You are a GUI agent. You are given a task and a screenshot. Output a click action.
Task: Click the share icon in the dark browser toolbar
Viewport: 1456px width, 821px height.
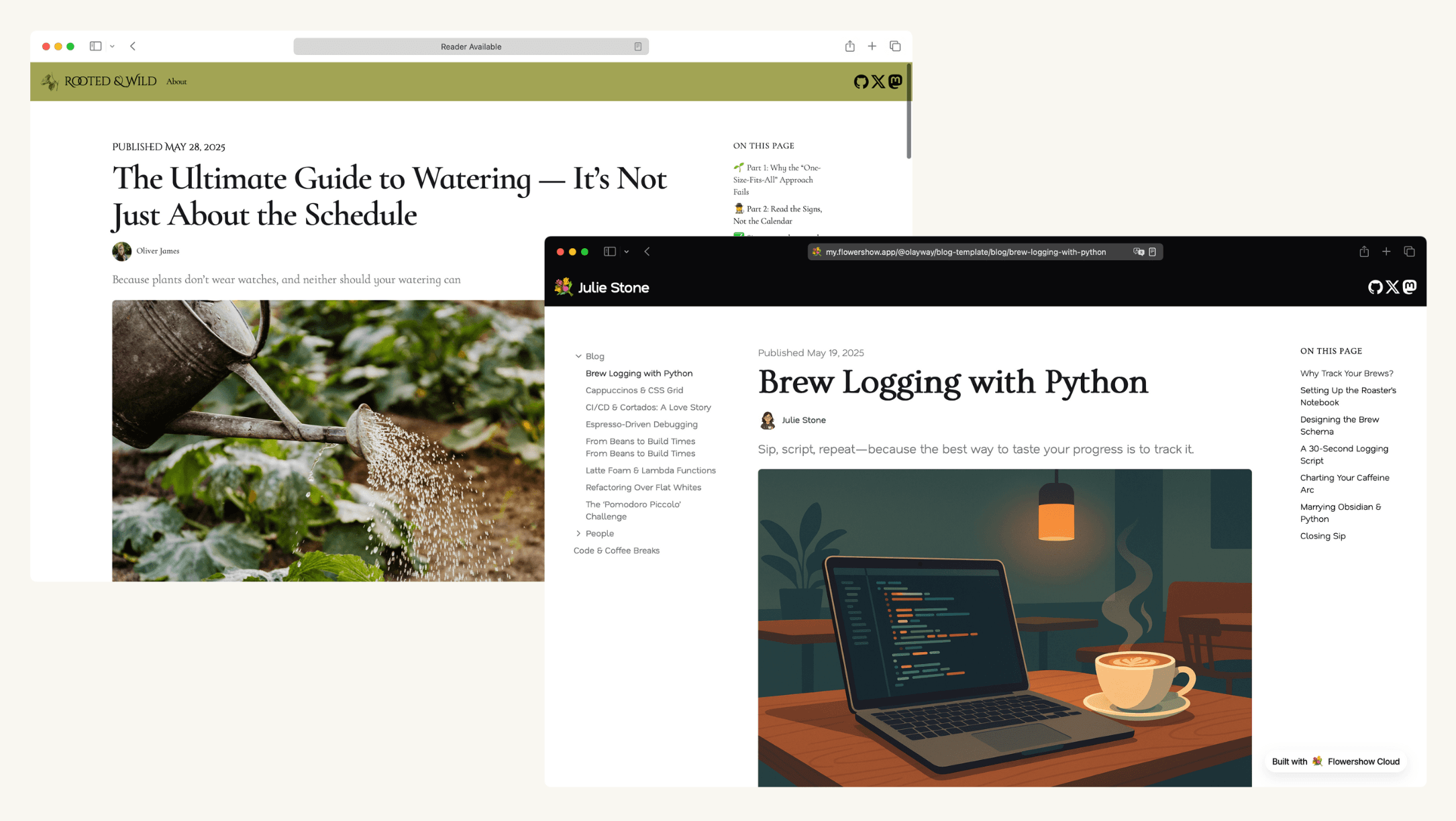(x=1364, y=252)
